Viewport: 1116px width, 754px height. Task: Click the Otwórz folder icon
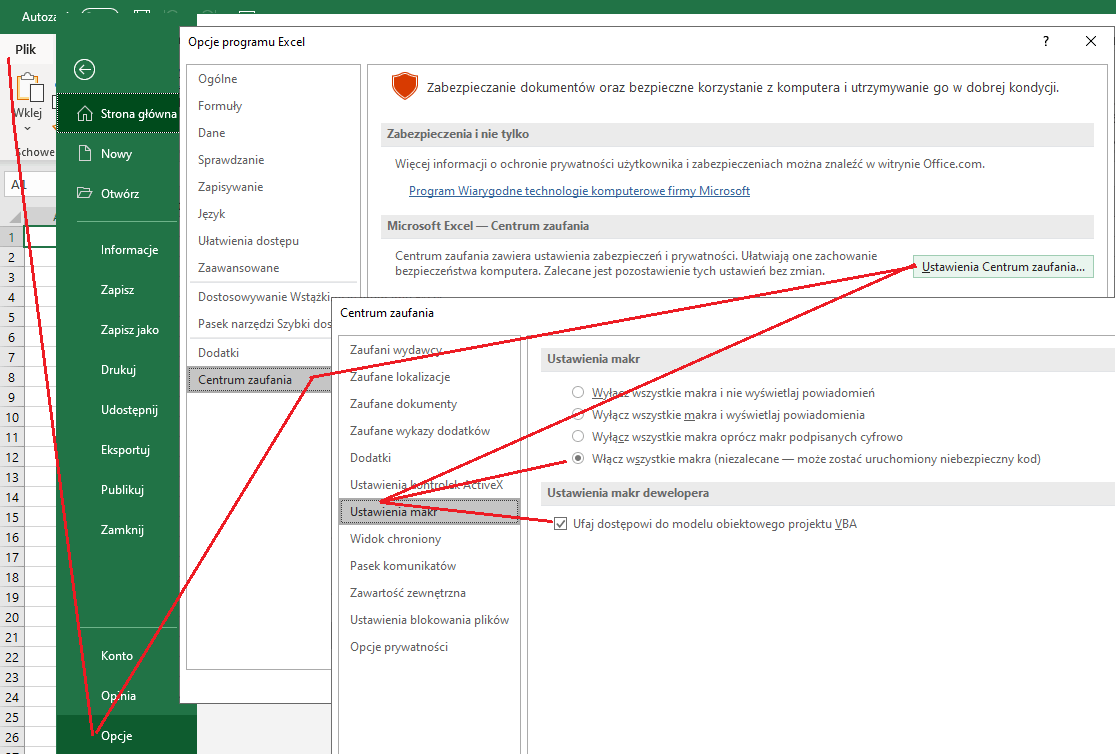tap(85, 193)
